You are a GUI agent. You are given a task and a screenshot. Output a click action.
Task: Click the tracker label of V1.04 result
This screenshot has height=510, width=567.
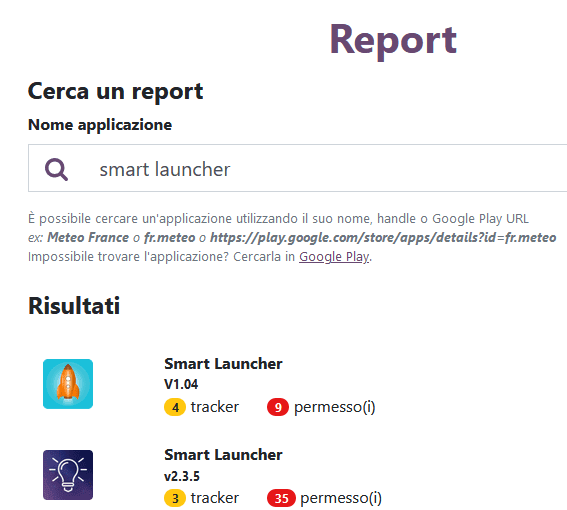(215, 407)
